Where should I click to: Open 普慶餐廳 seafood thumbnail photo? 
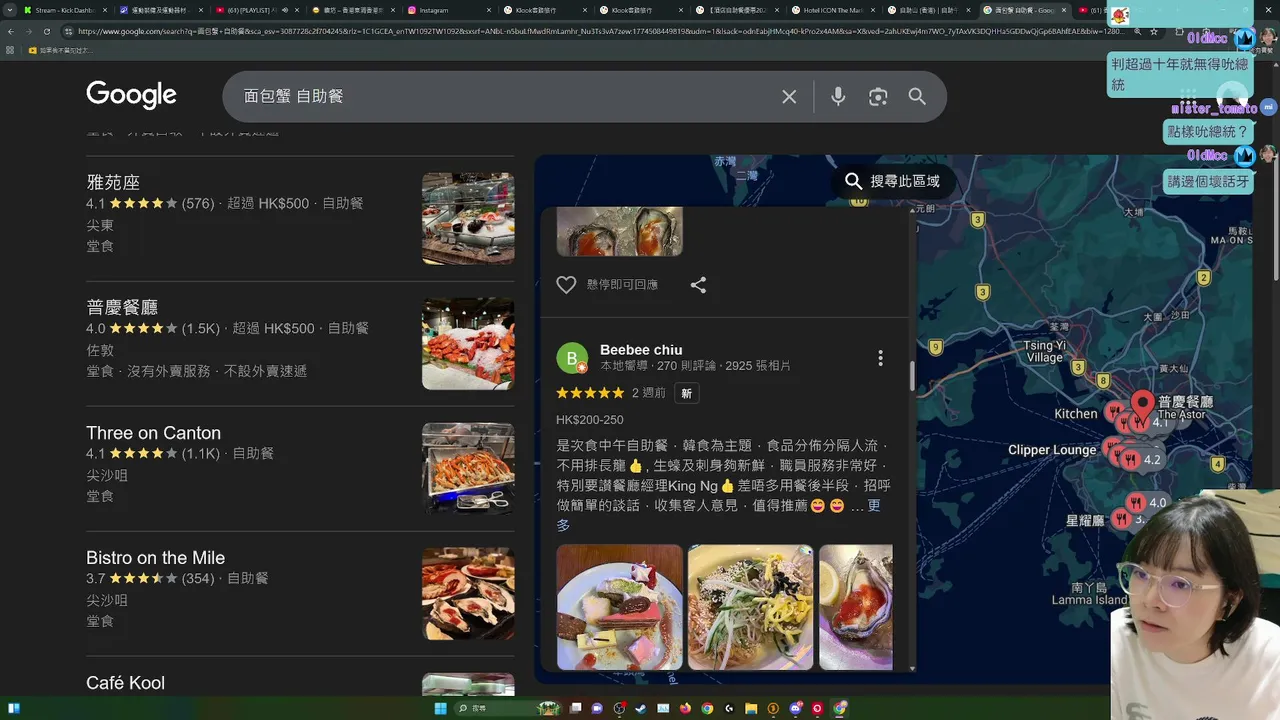[468, 344]
